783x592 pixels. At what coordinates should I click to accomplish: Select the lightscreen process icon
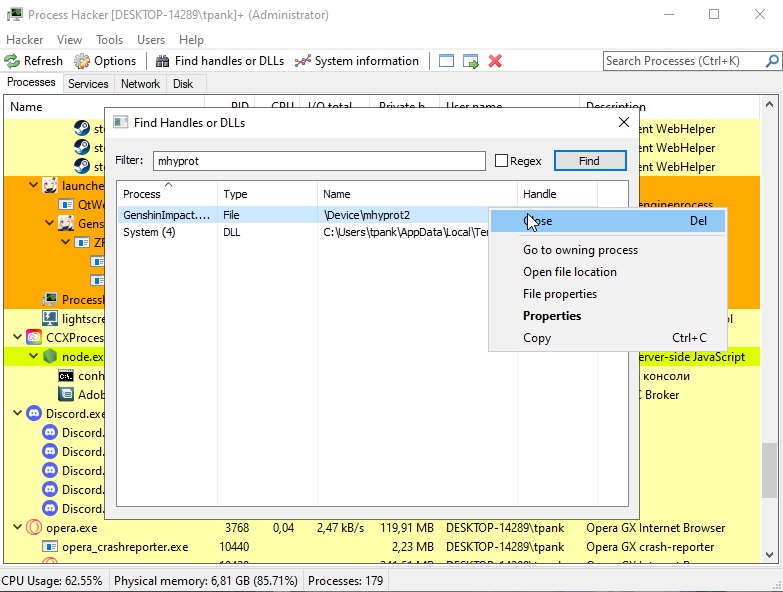click(50, 318)
